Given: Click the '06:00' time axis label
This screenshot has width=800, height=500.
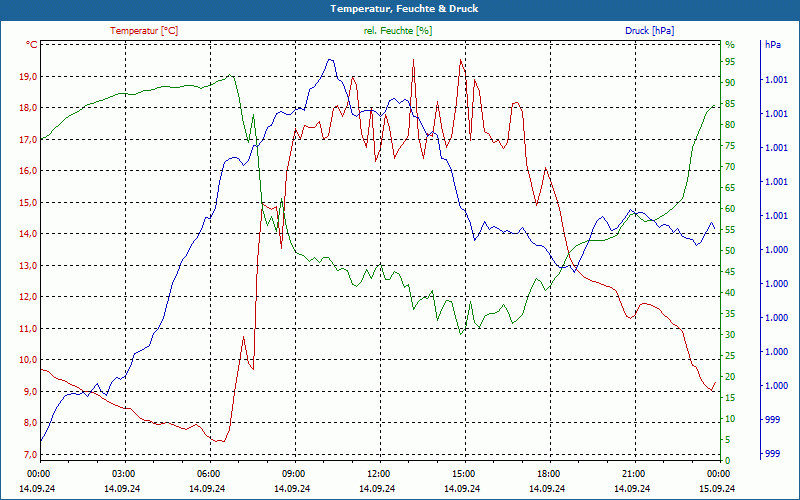Looking at the screenshot, I should click(208, 474).
